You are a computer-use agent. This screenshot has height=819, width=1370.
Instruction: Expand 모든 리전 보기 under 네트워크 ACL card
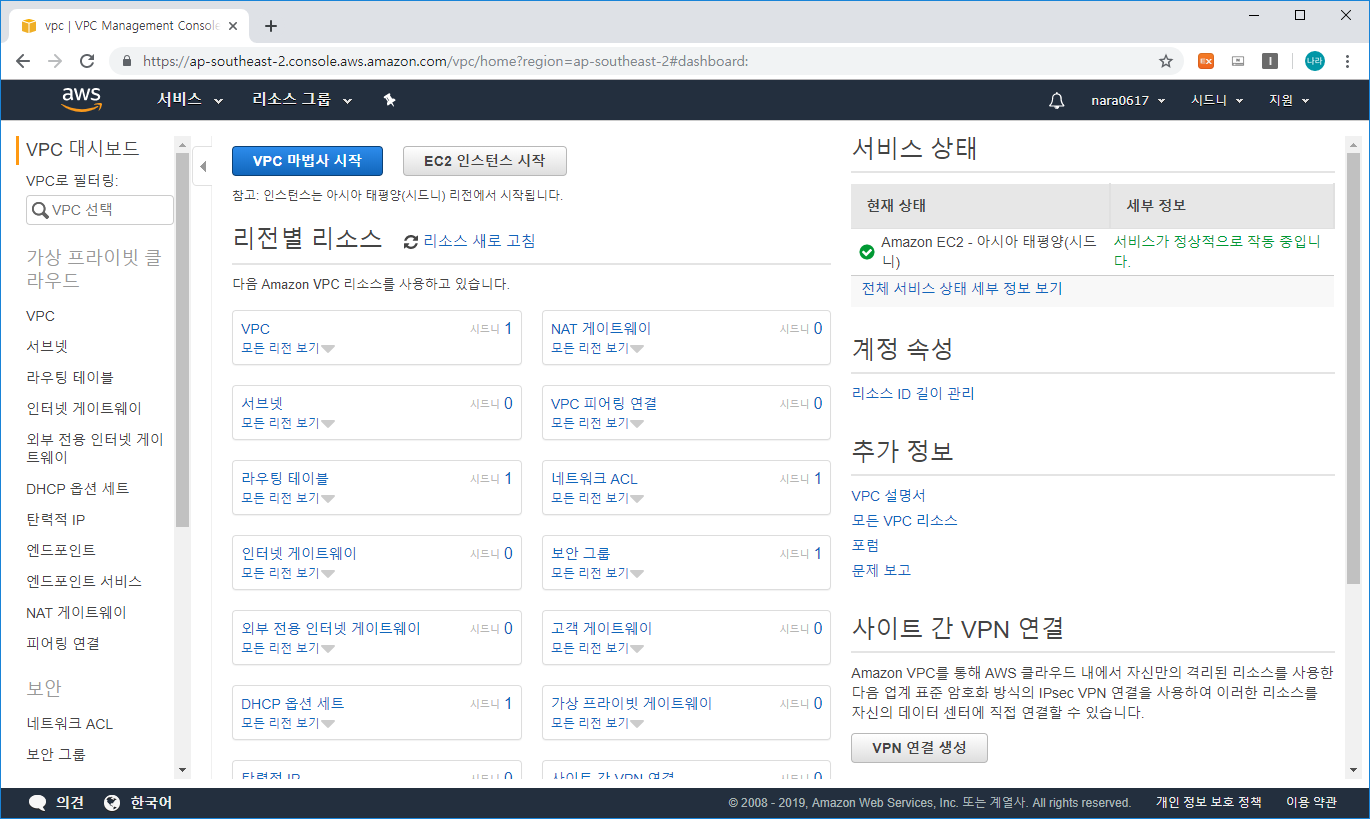click(598, 498)
